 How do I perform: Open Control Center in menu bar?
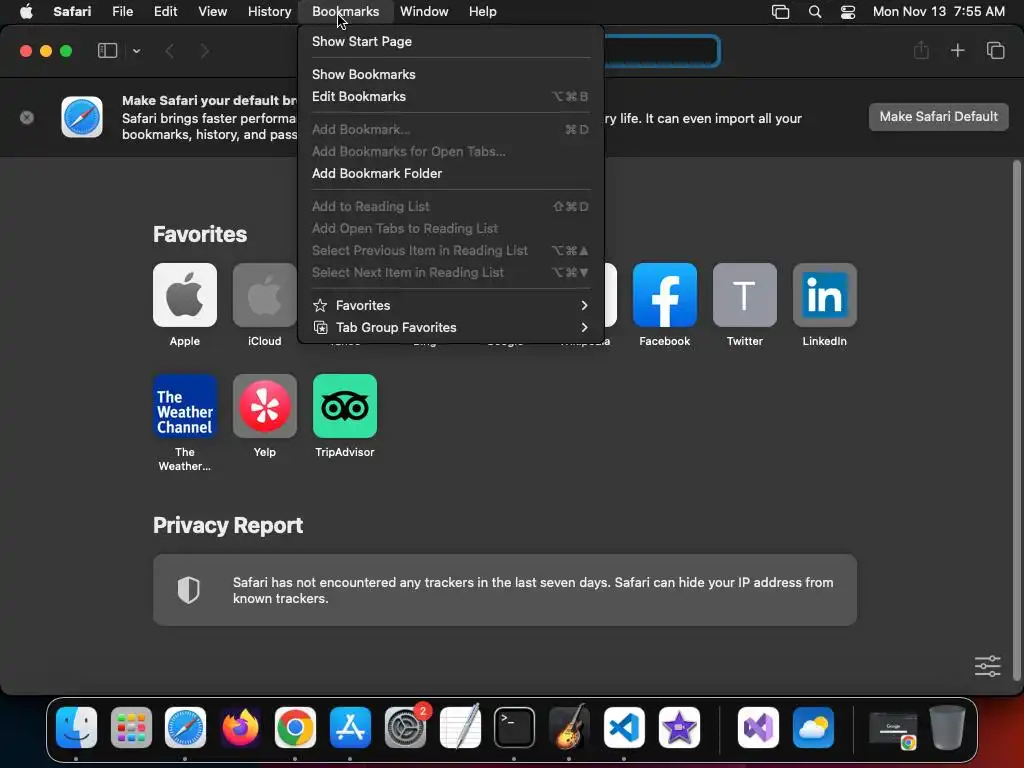(x=848, y=12)
